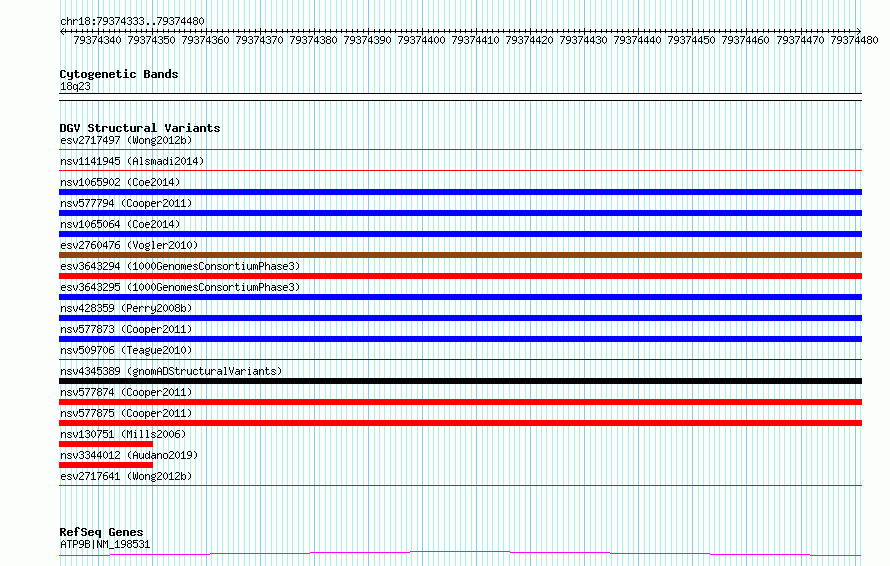This screenshot has height=566, width=890.
Task: Click nsv577873 (Cooper2011) label
Action: click(x=126, y=329)
